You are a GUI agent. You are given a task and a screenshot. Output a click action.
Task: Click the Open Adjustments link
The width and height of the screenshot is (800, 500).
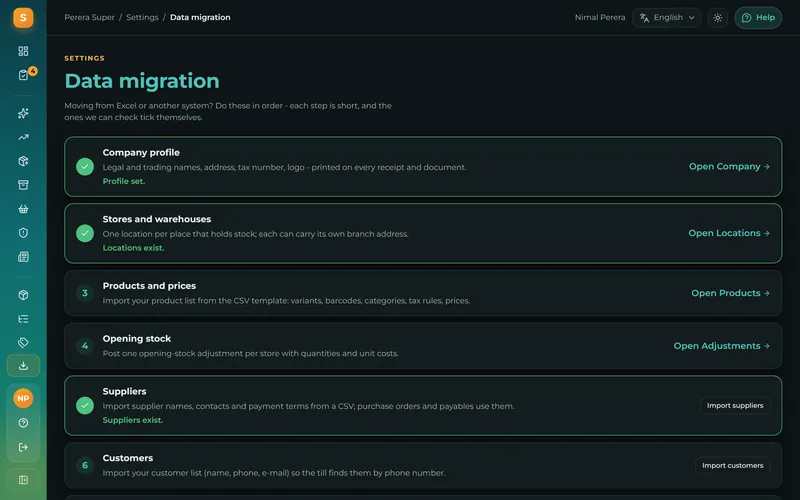pos(721,346)
